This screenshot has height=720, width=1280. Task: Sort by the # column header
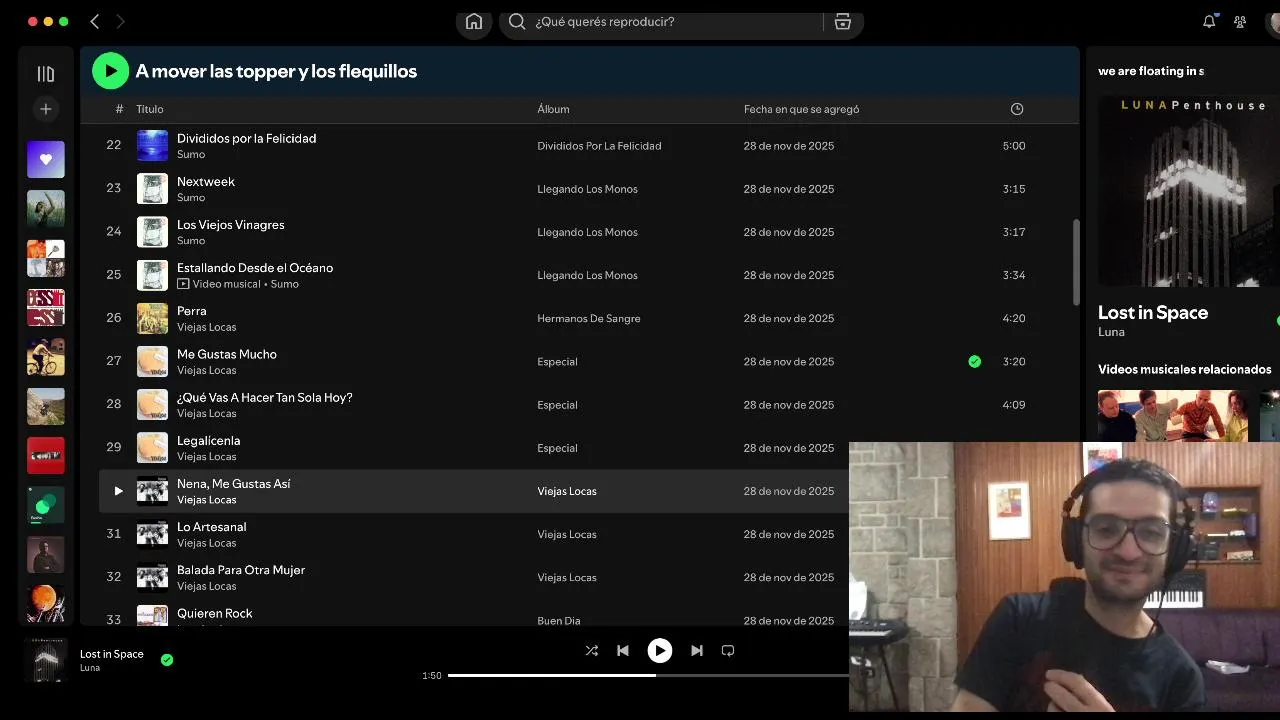click(119, 109)
